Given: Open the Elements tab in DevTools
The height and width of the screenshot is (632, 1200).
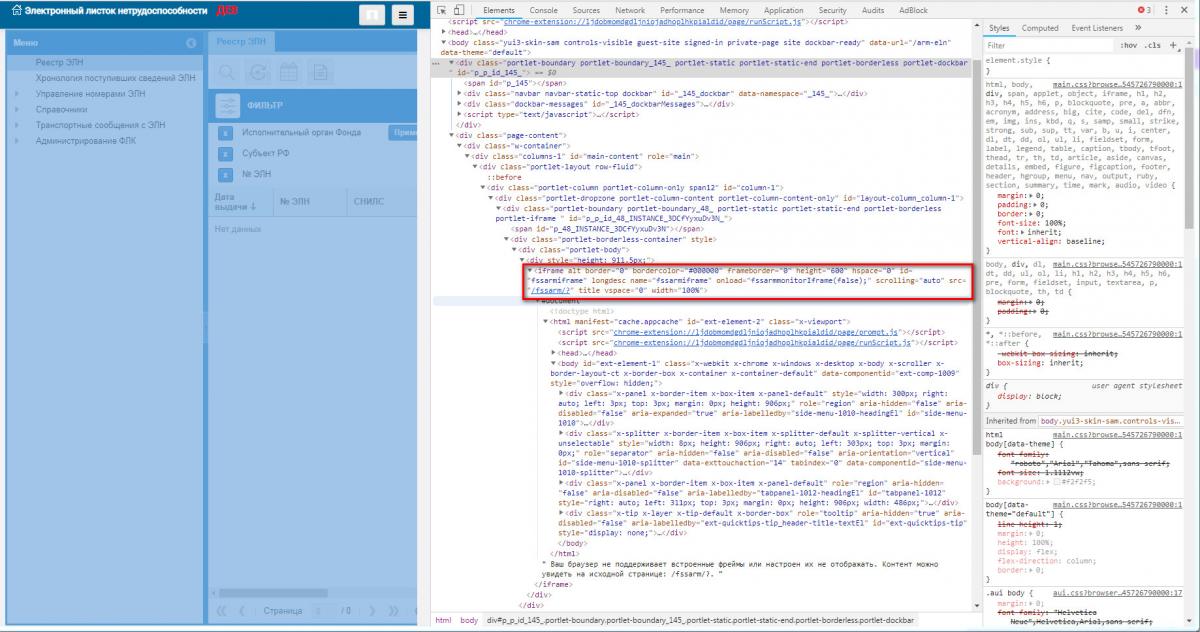Looking at the screenshot, I should pos(498,10).
